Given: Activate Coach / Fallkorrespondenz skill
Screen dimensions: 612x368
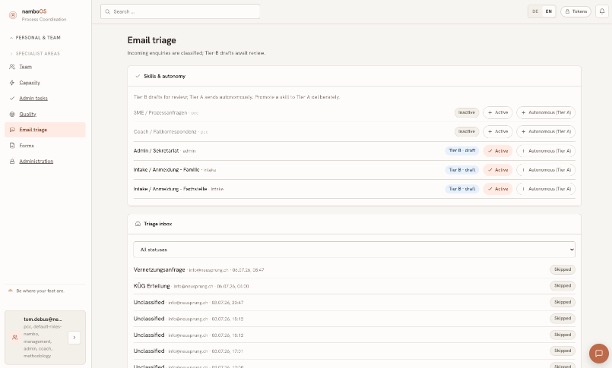Looking at the screenshot, I should coord(498,132).
